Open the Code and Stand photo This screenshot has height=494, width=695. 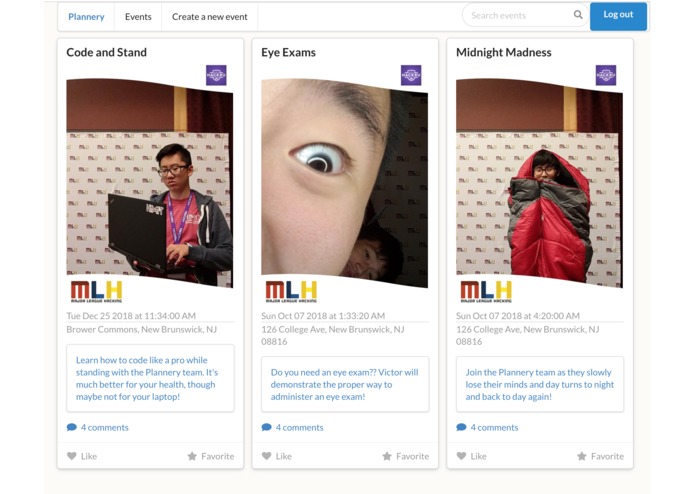point(150,183)
